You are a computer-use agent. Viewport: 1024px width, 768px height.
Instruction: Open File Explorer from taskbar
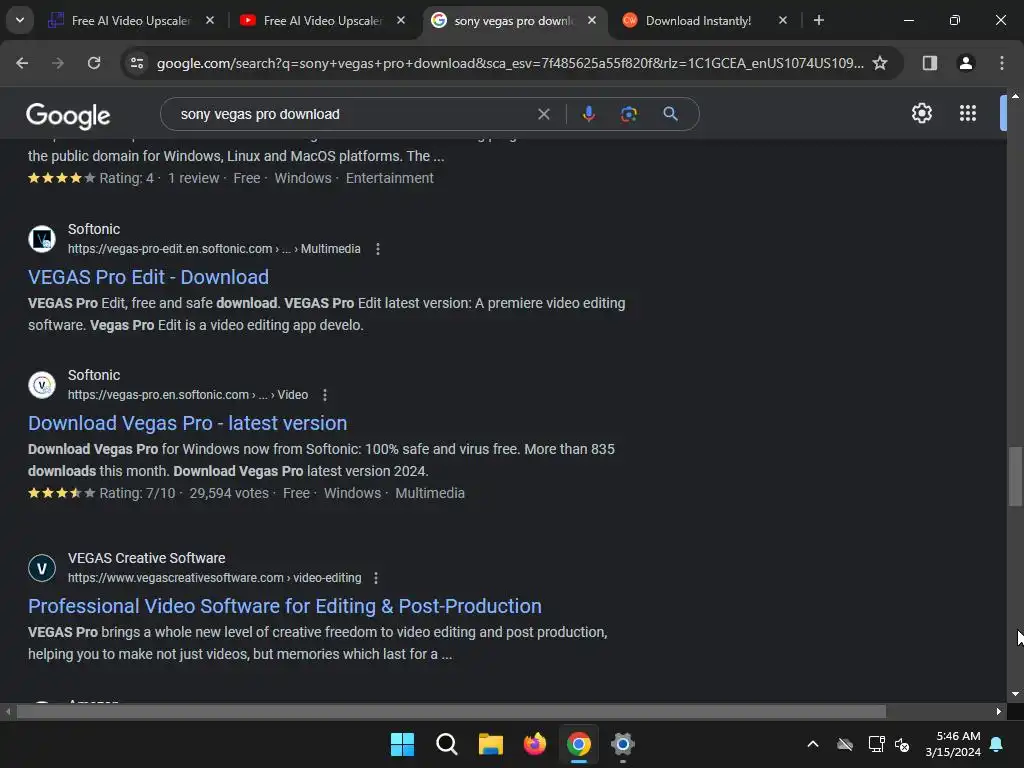point(490,744)
